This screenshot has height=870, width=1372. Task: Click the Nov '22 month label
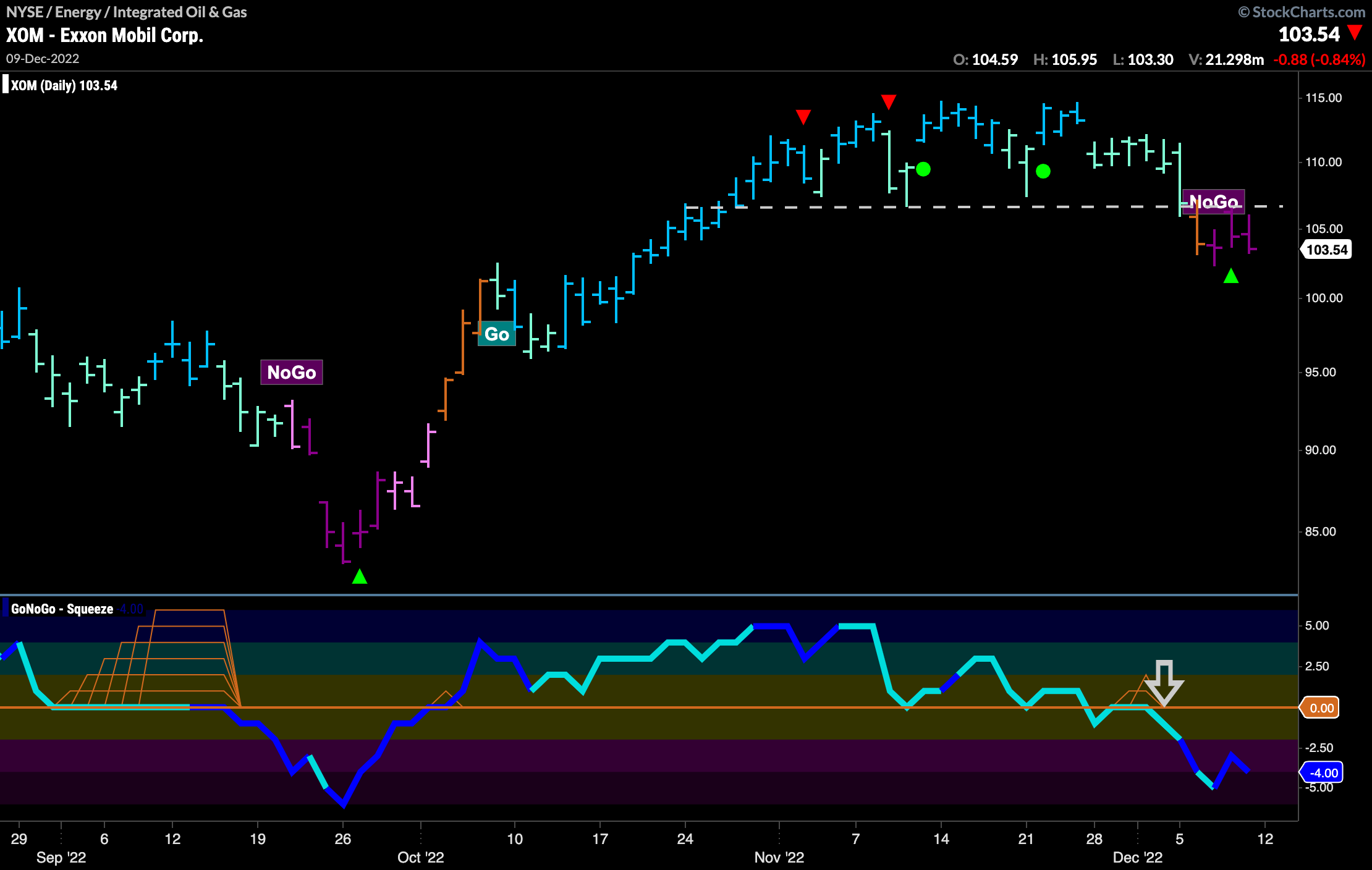779,857
